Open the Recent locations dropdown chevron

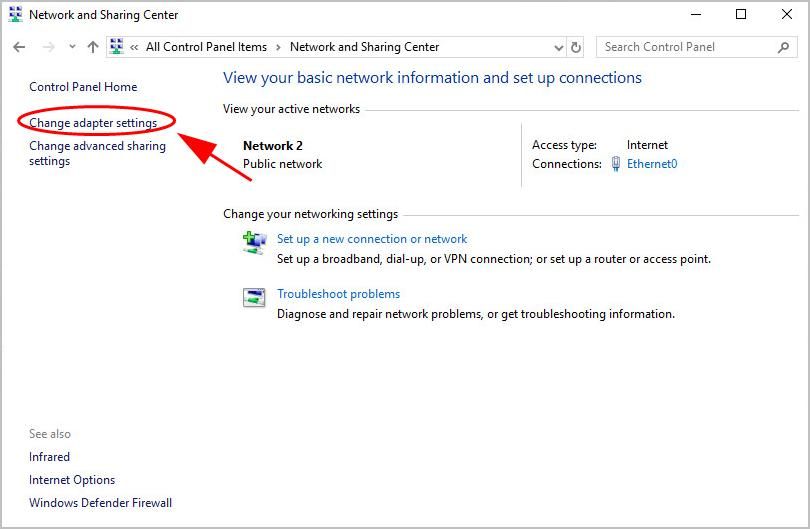pyautogui.click(x=72, y=47)
